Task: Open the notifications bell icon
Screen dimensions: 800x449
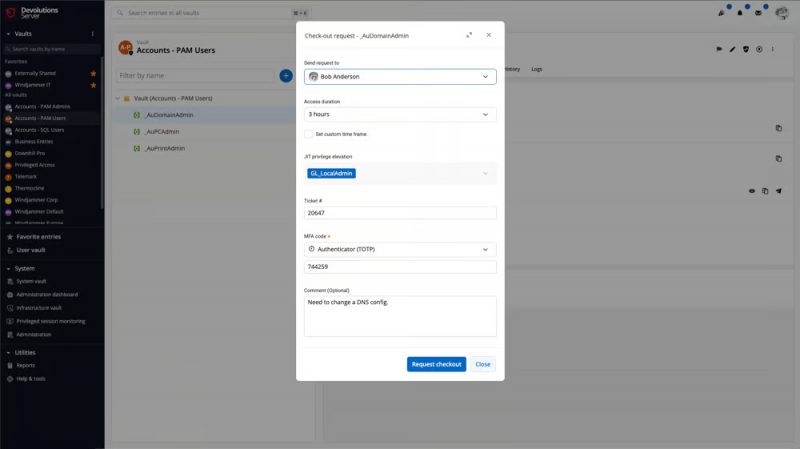Action: coord(740,13)
